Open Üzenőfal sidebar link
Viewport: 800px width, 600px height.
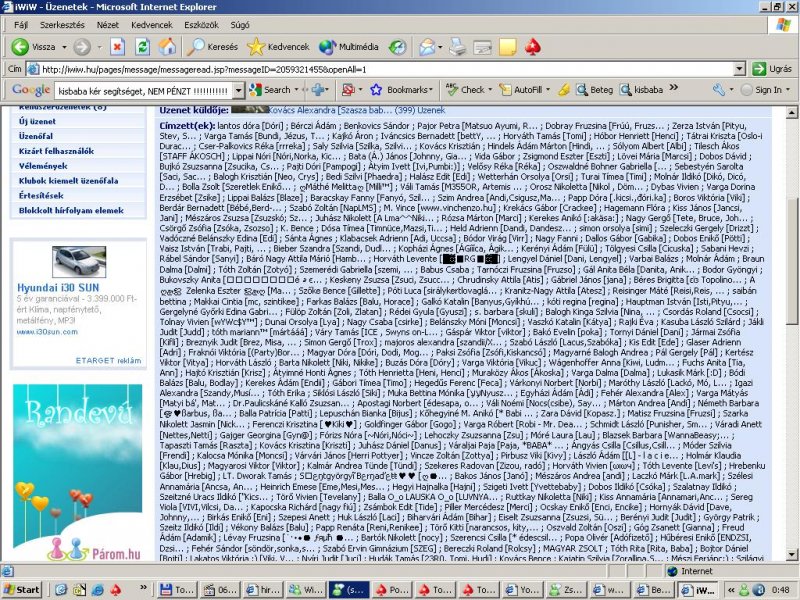36,136
